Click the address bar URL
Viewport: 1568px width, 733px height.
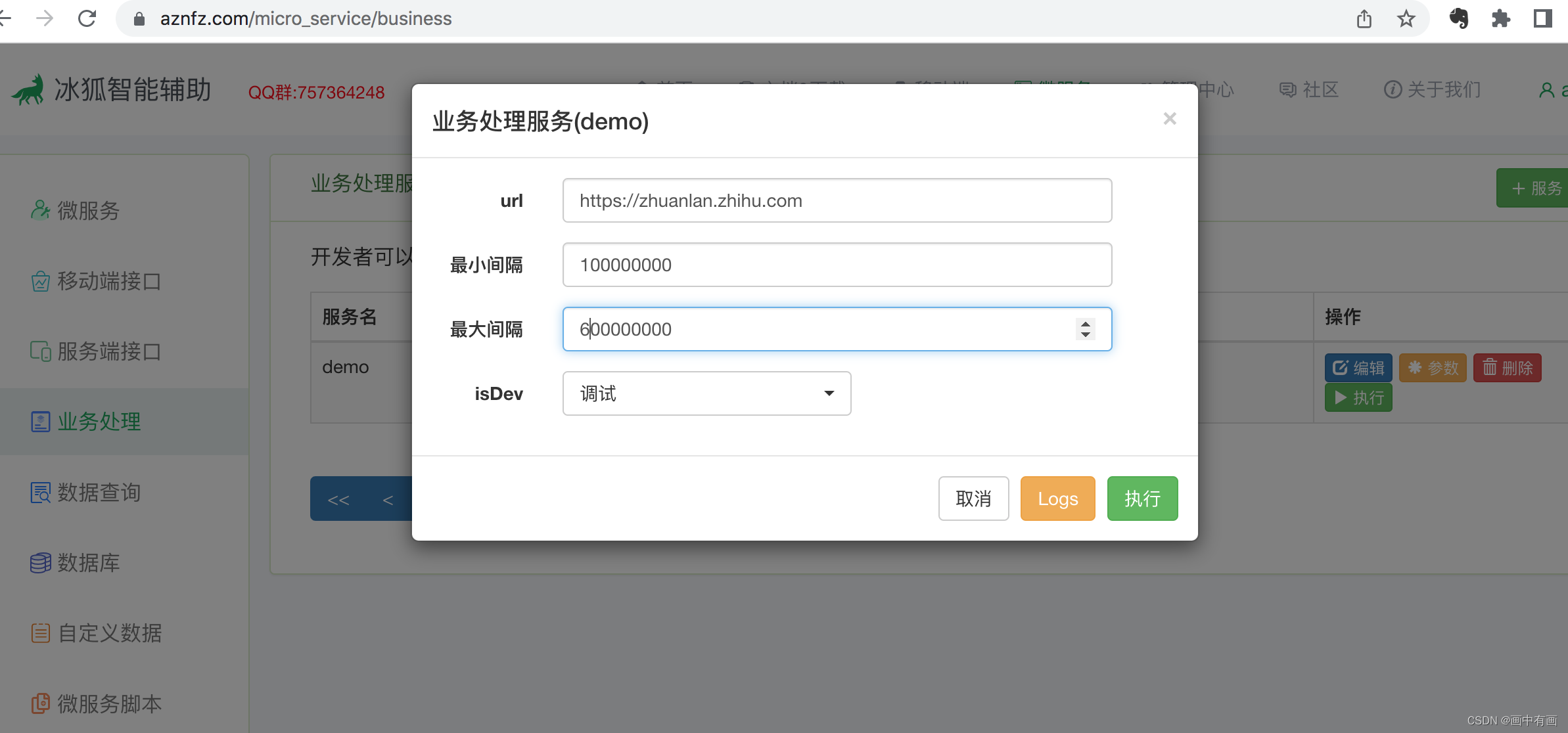[306, 18]
